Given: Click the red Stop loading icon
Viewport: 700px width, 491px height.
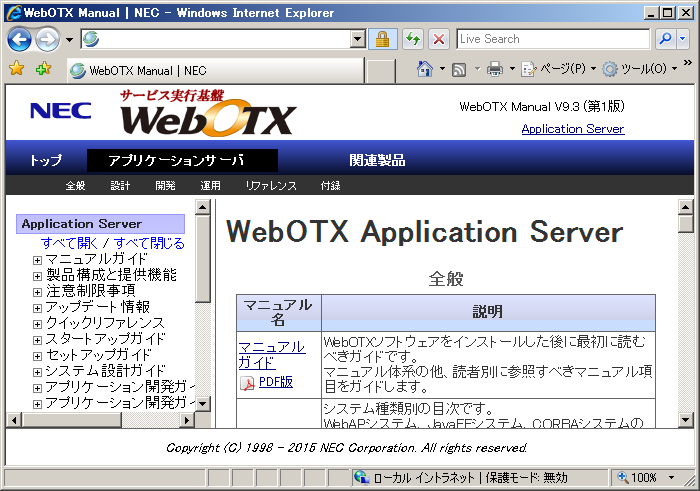Looking at the screenshot, I should (x=438, y=39).
